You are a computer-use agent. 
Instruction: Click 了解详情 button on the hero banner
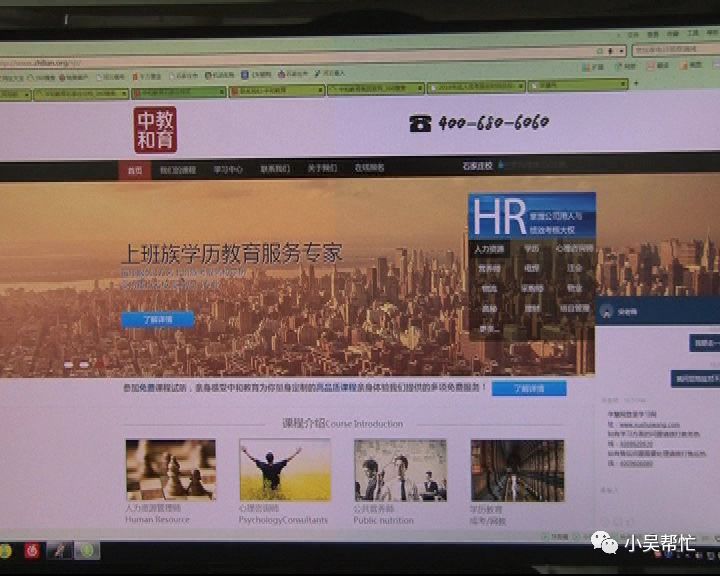pos(158,319)
